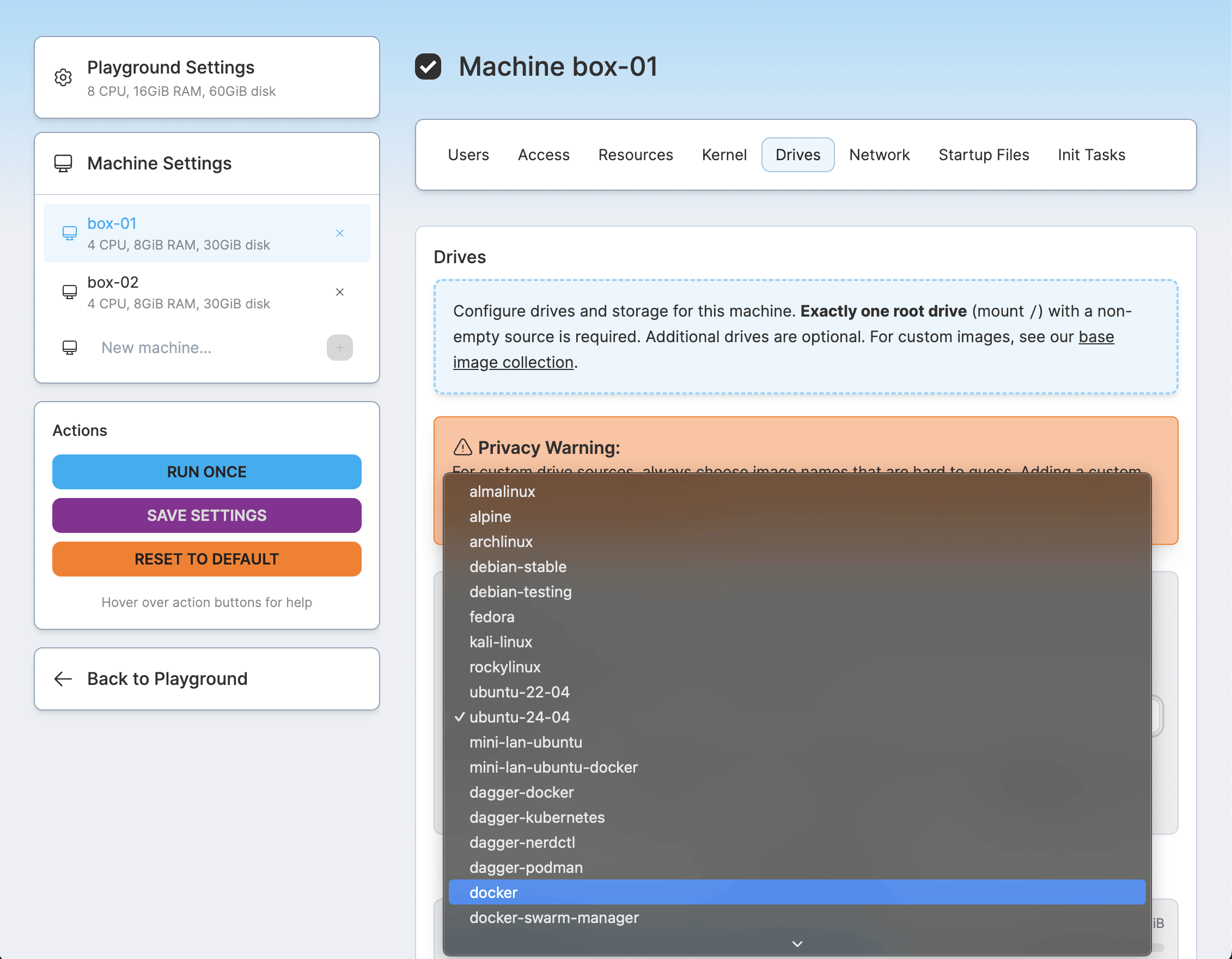Open the Network tab
1232x959 pixels.
[x=879, y=155]
